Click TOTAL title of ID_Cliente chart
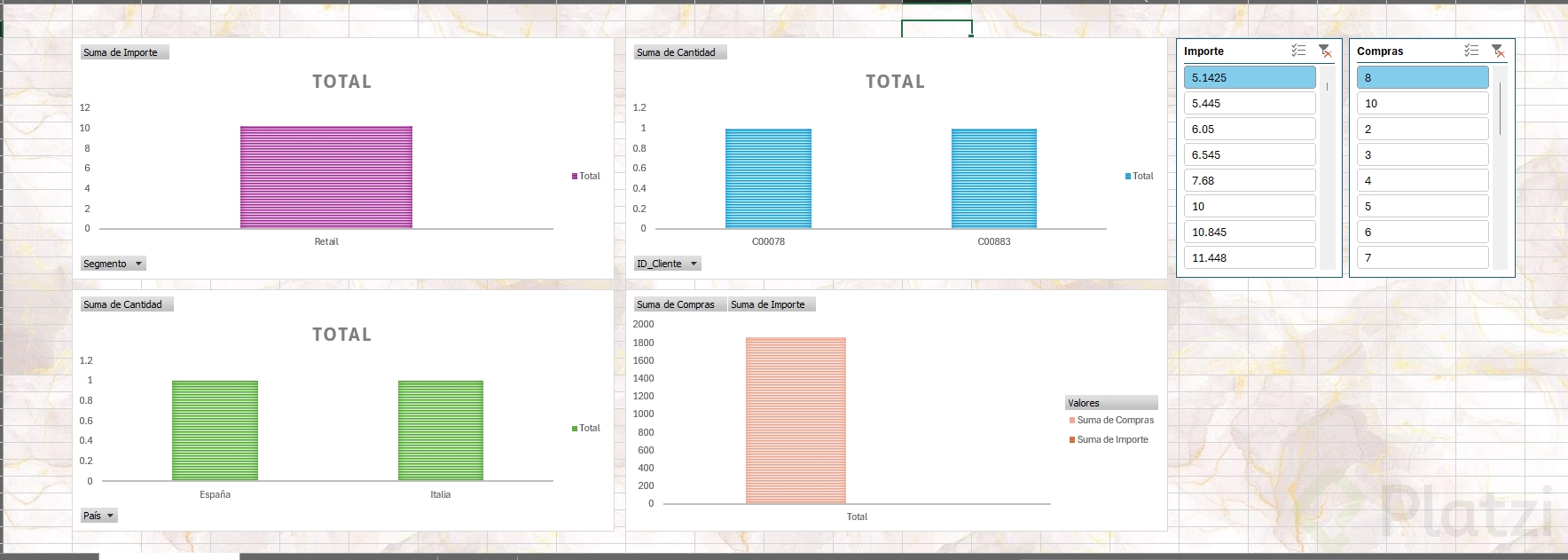1568x560 pixels. 896,82
